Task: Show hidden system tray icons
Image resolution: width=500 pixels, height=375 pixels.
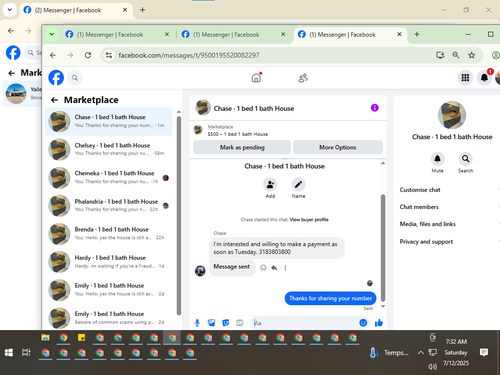Action: pyautogui.click(x=421, y=353)
